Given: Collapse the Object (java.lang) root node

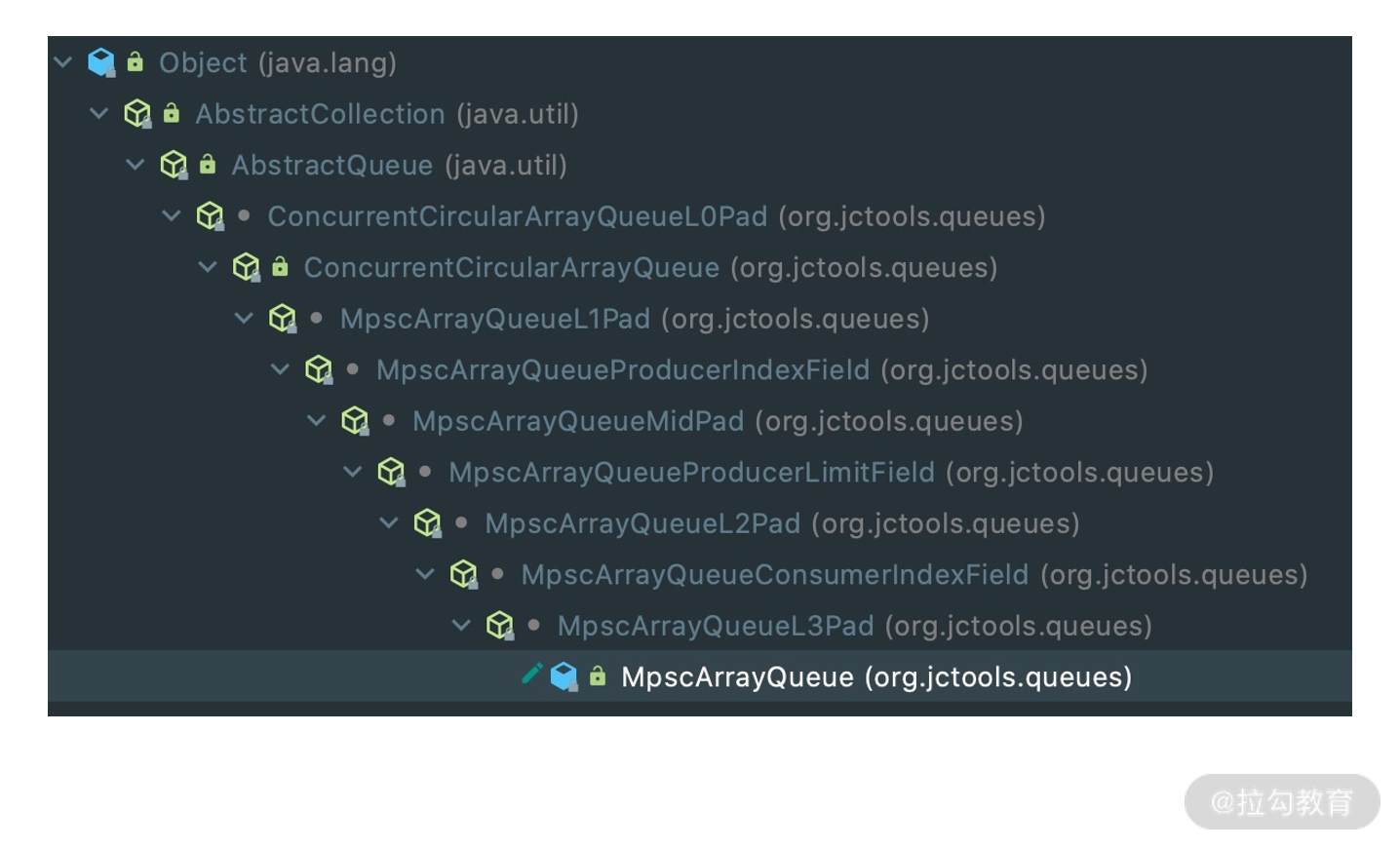Looking at the screenshot, I should pyautogui.click(x=63, y=62).
